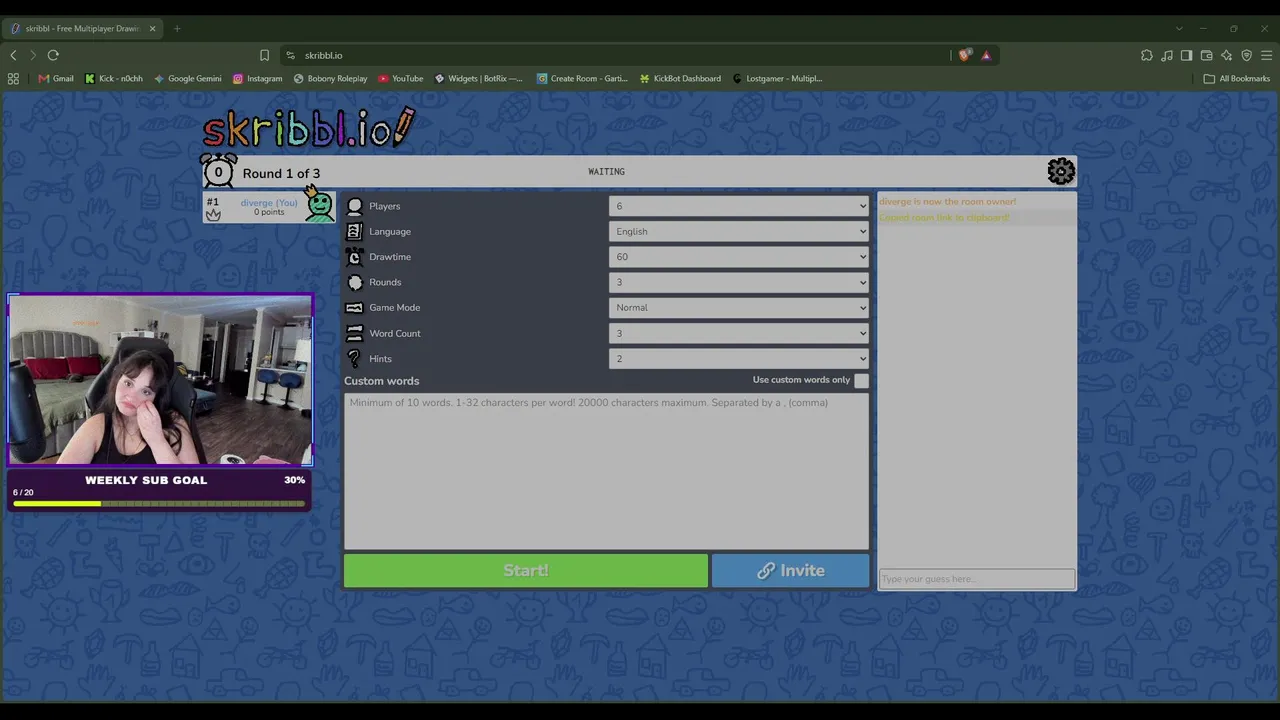This screenshot has height=720, width=1280.
Task: Click the round timer clock icon
Action: click(218, 172)
